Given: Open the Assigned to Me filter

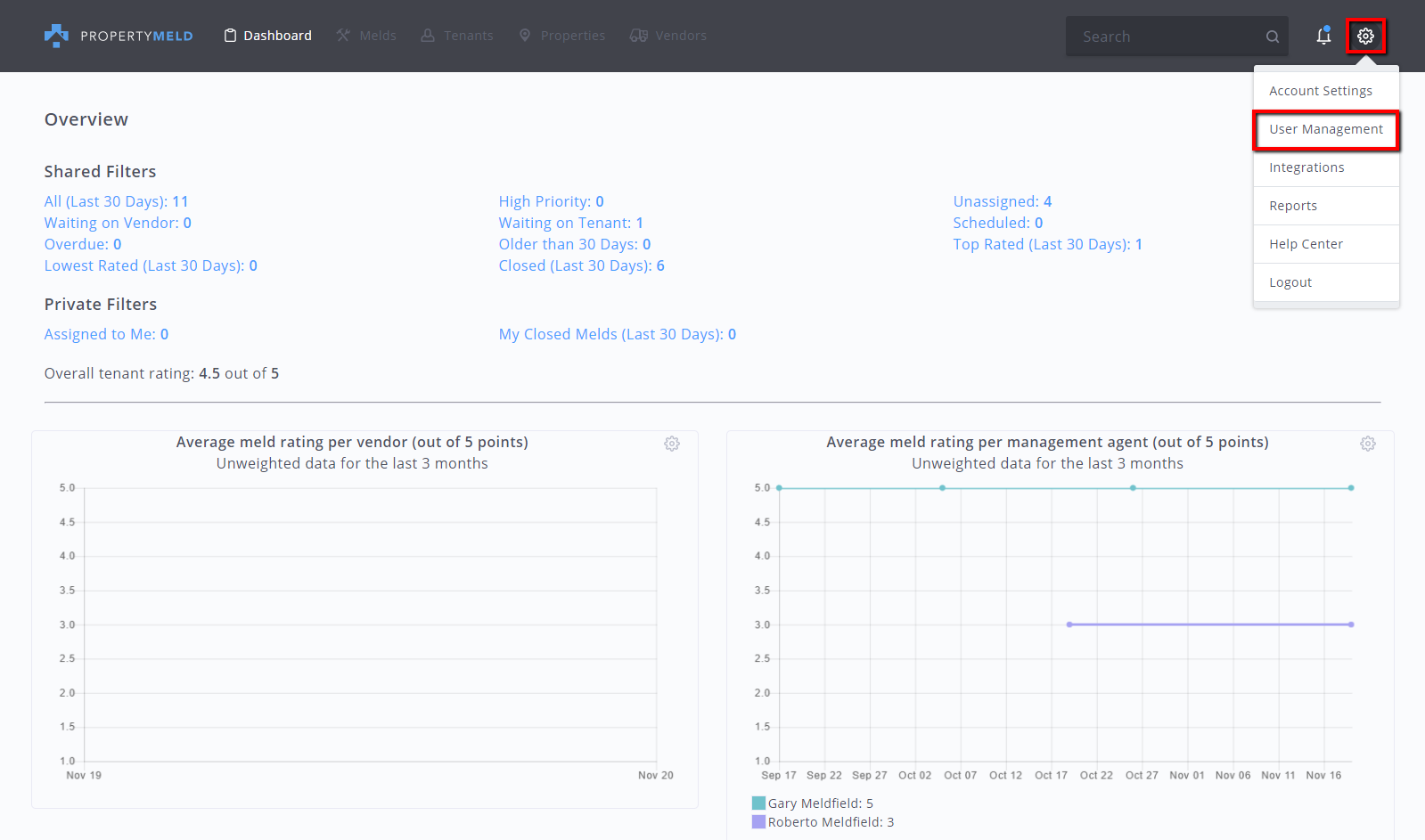Looking at the screenshot, I should [x=106, y=334].
